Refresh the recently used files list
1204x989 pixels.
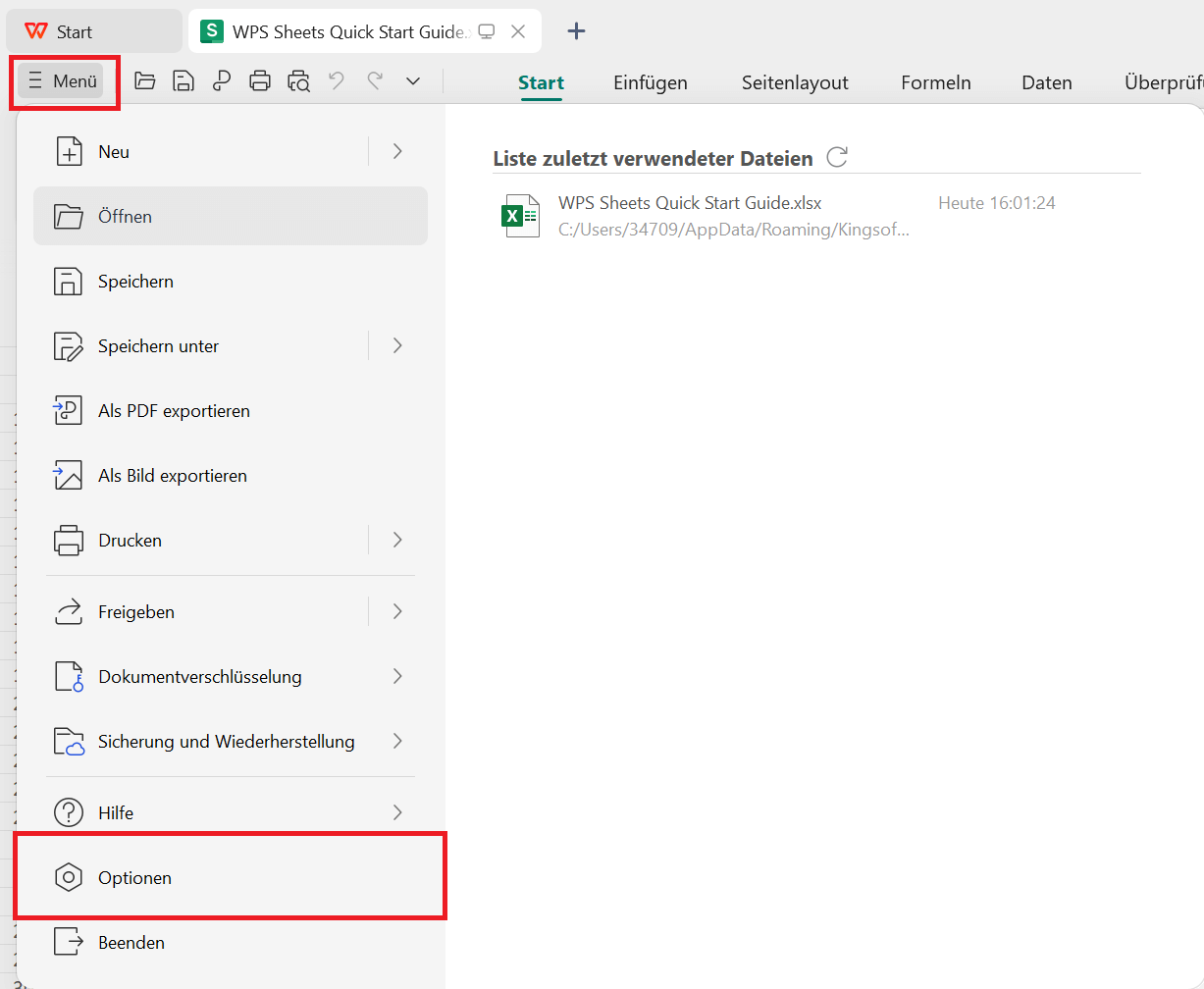pyautogui.click(x=837, y=157)
